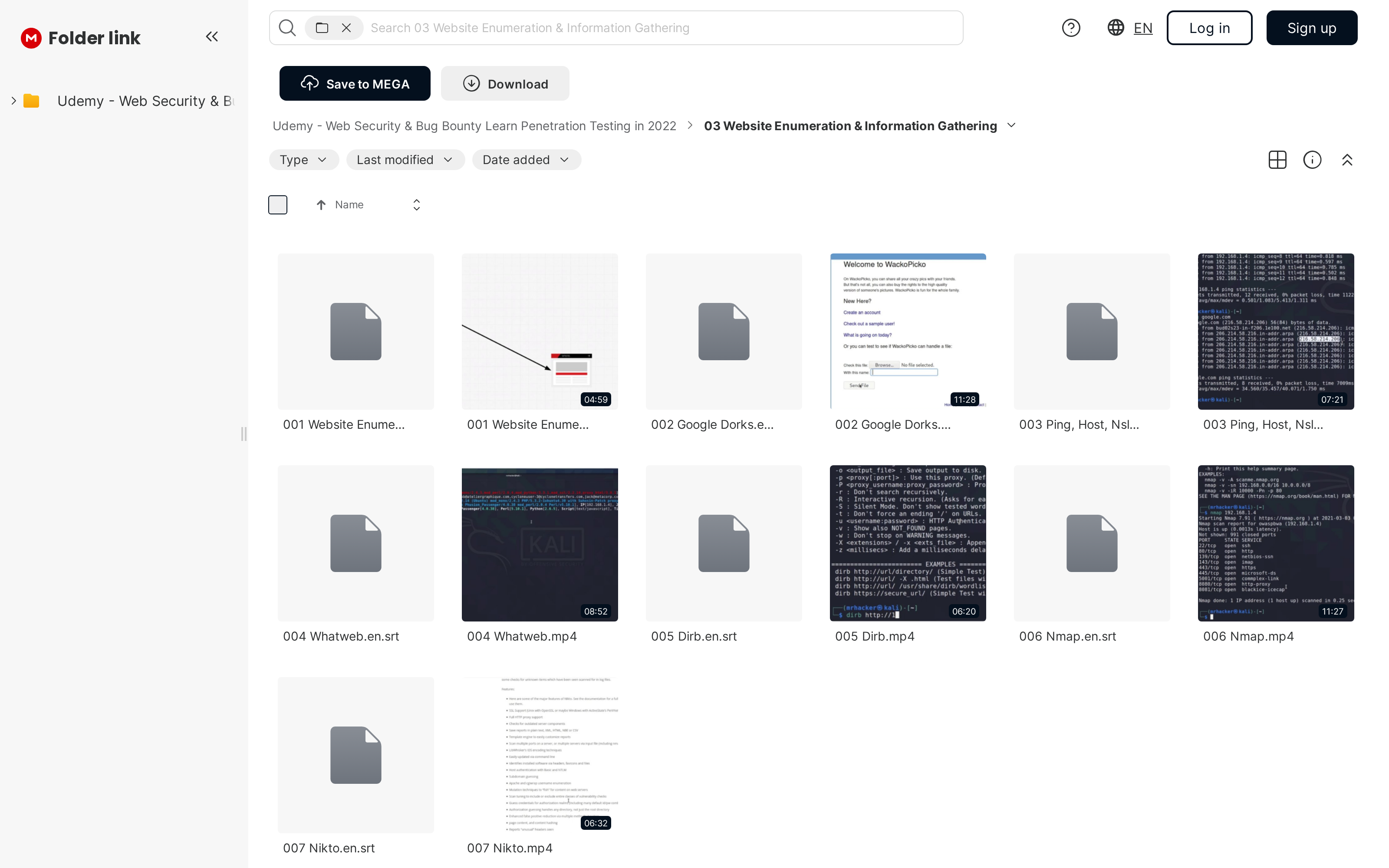The image size is (1389, 868).
Task: Click the 007 Nikto.en.srt file name
Action: (x=329, y=848)
